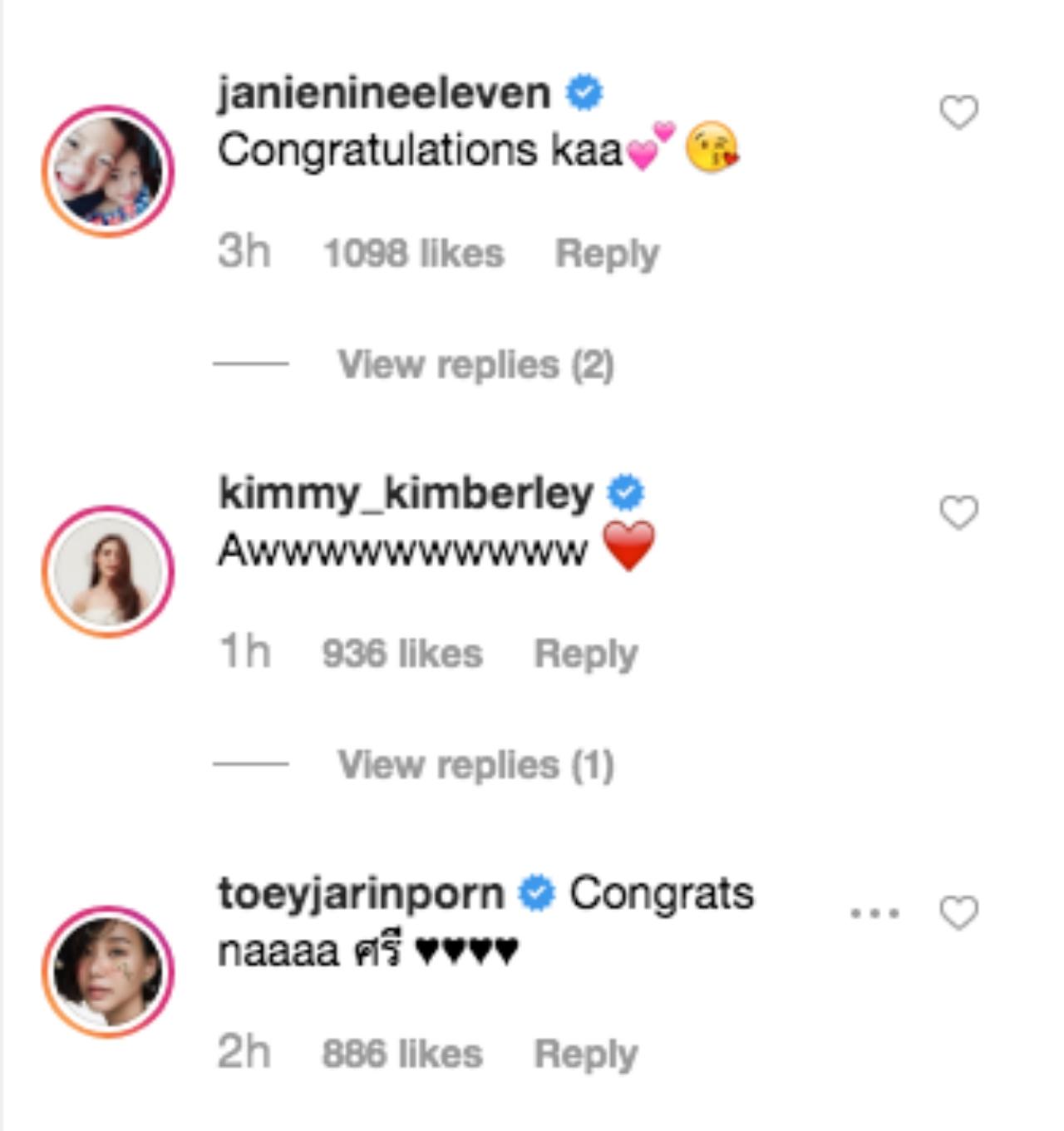Open the toeyjarinporn username link
The image size is (1064, 1131).
pos(361,894)
